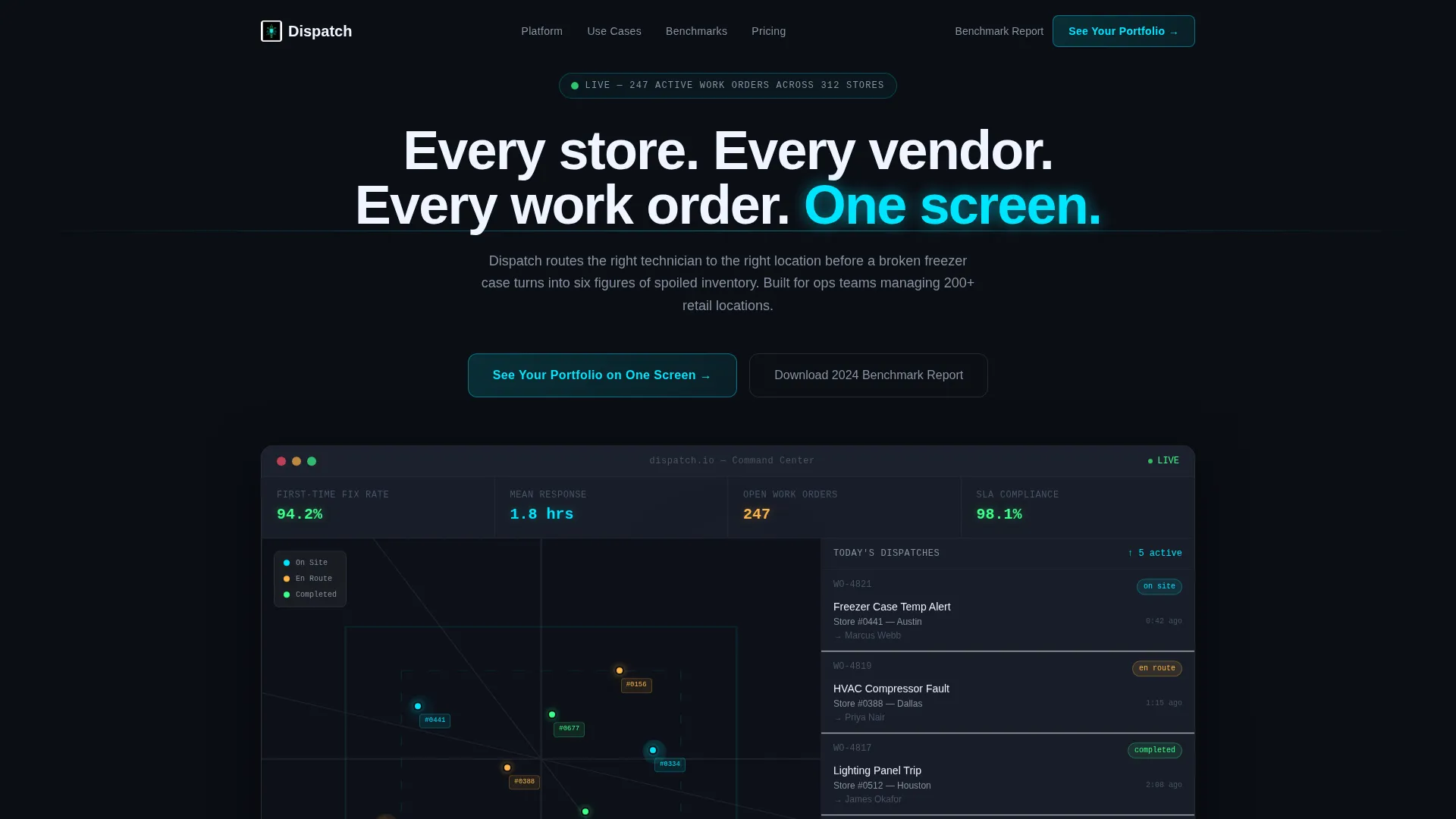Image resolution: width=1456 pixels, height=819 pixels.
Task: Click Store #0441 — Austin text
Action: [877, 622]
